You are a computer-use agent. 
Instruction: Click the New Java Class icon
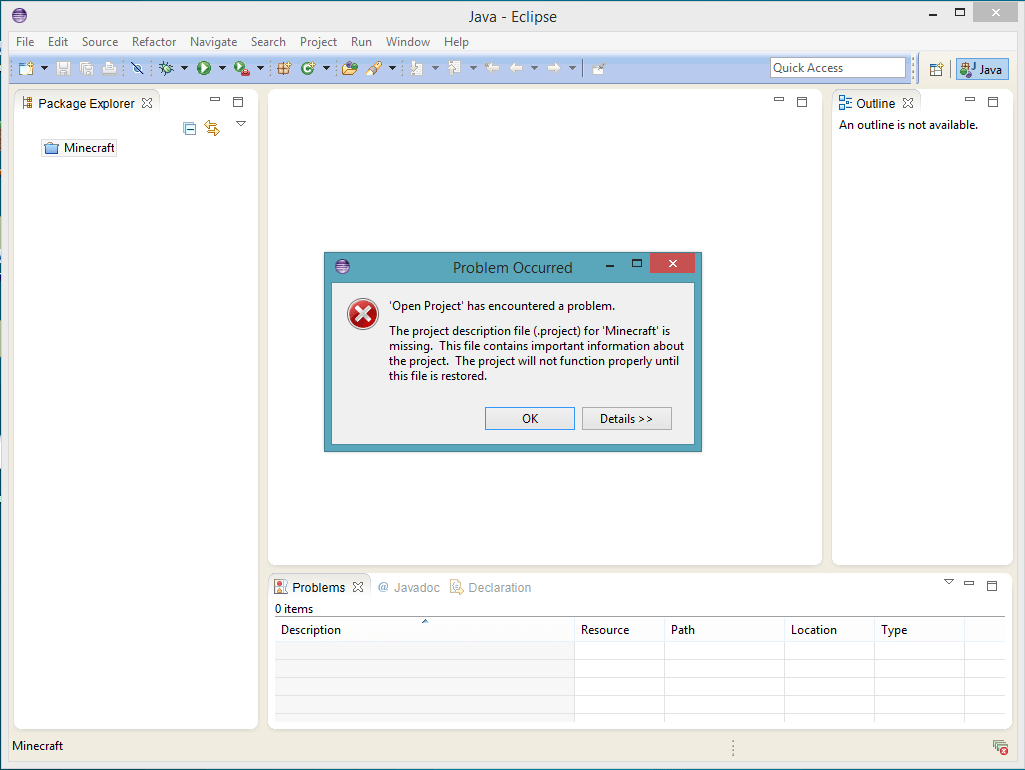click(308, 68)
